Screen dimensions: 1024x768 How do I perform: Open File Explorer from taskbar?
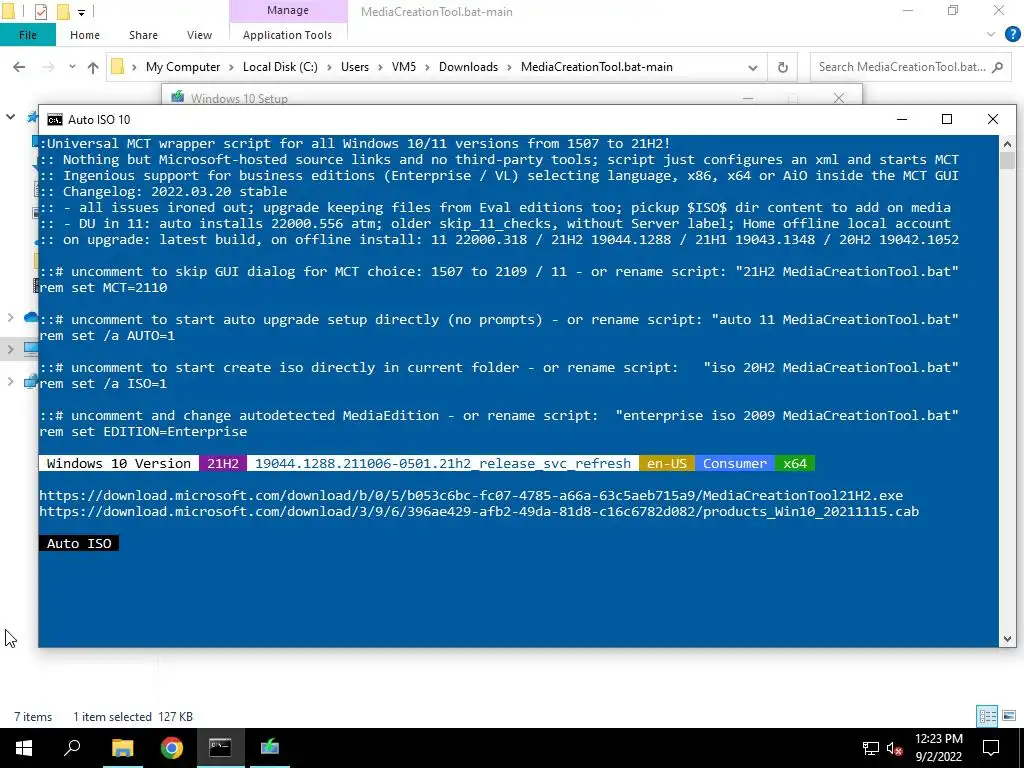(x=122, y=748)
